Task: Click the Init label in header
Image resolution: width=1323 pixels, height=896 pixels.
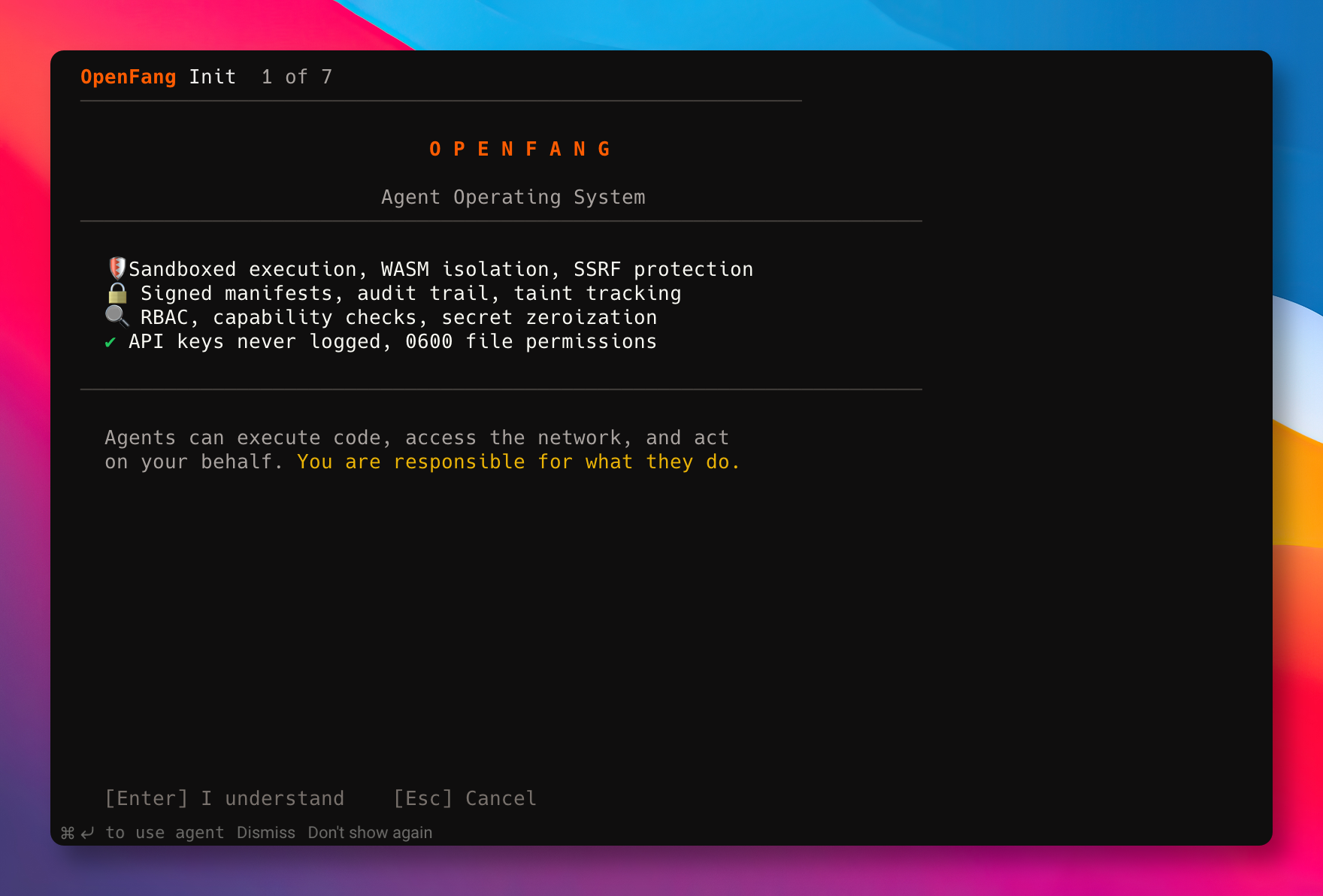Action: [212, 77]
